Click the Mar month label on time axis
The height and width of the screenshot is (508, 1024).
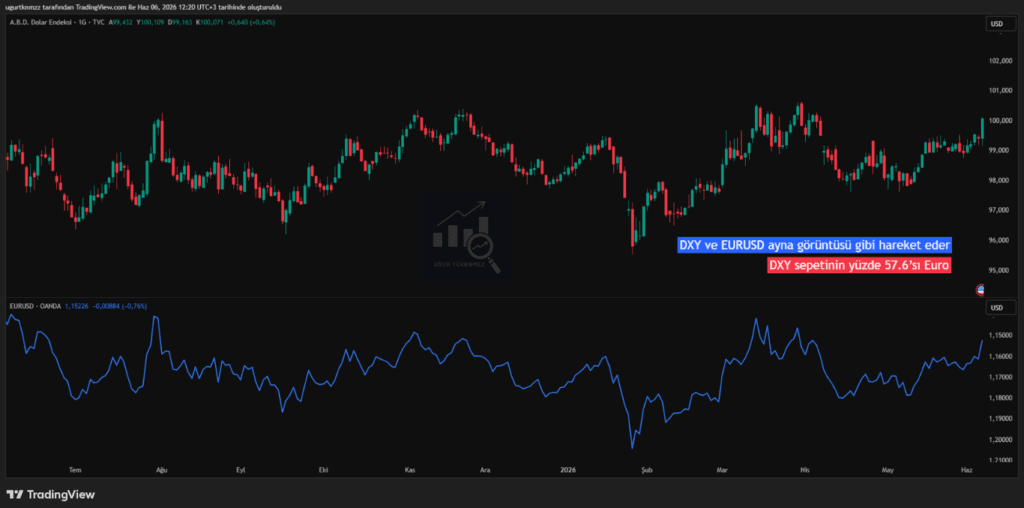click(722, 469)
